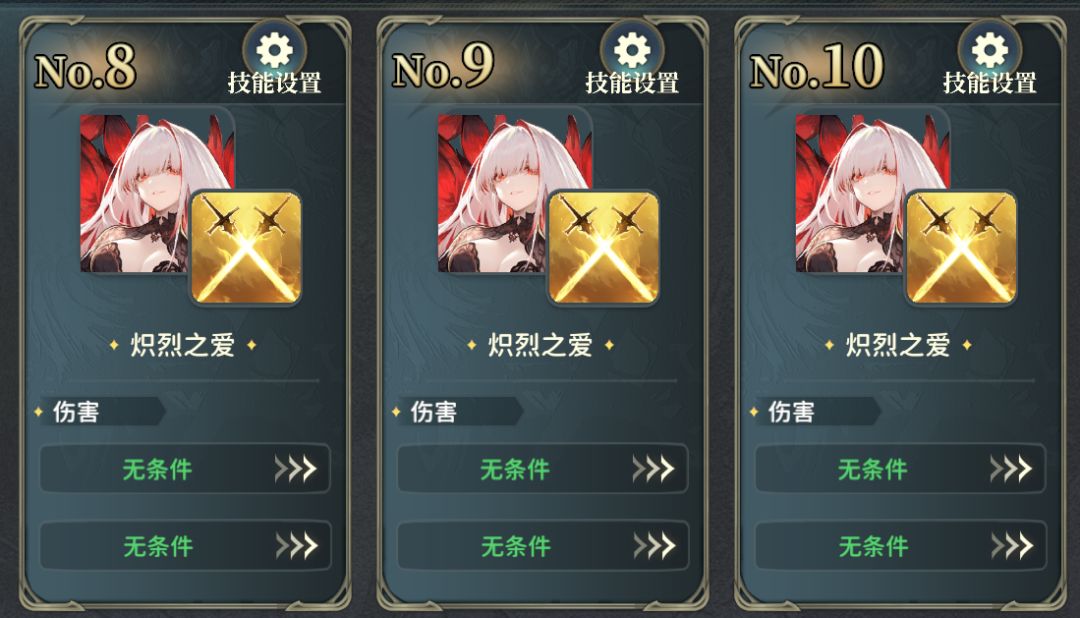Image resolution: width=1080 pixels, height=618 pixels.
Task: Expand first 无条件 condition in No.10
Action: coord(900,469)
